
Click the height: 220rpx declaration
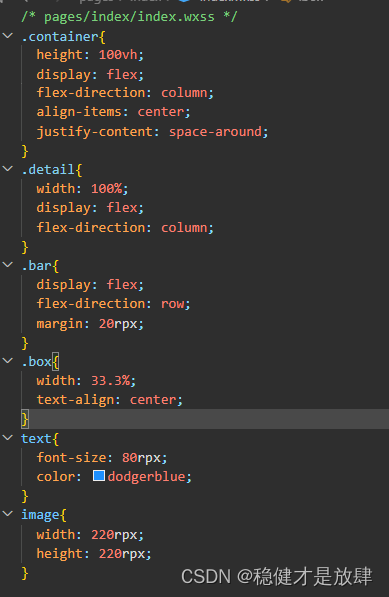tap(94, 554)
